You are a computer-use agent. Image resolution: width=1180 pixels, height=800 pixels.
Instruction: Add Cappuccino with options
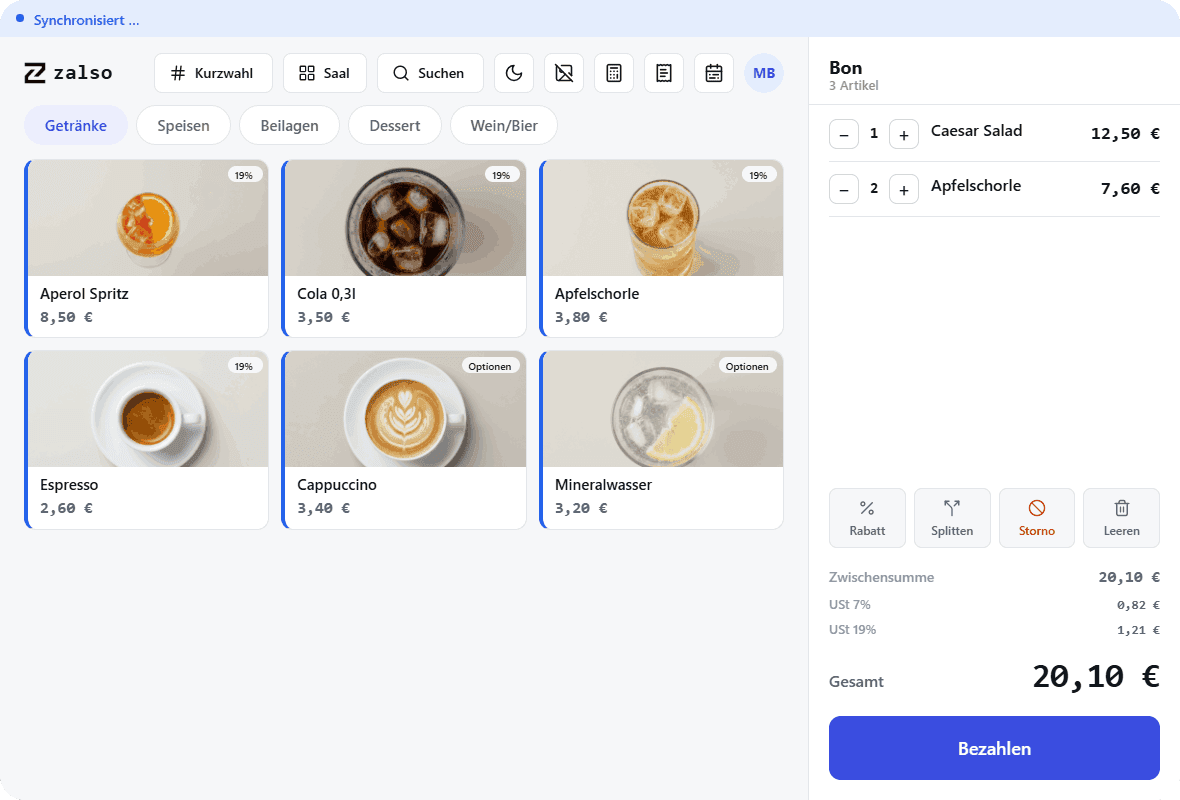tap(404, 440)
